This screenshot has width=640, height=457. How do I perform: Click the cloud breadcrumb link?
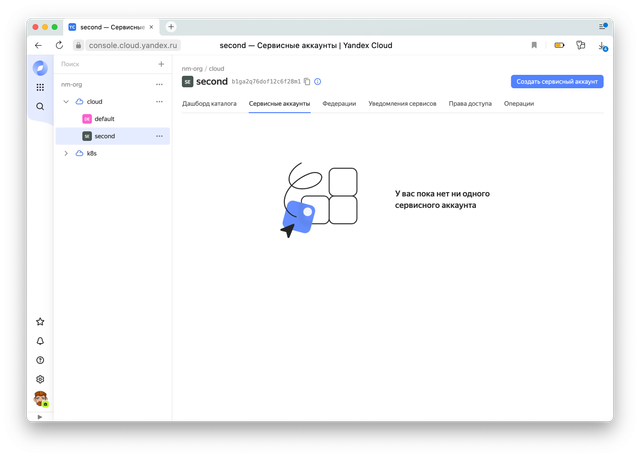click(216, 68)
